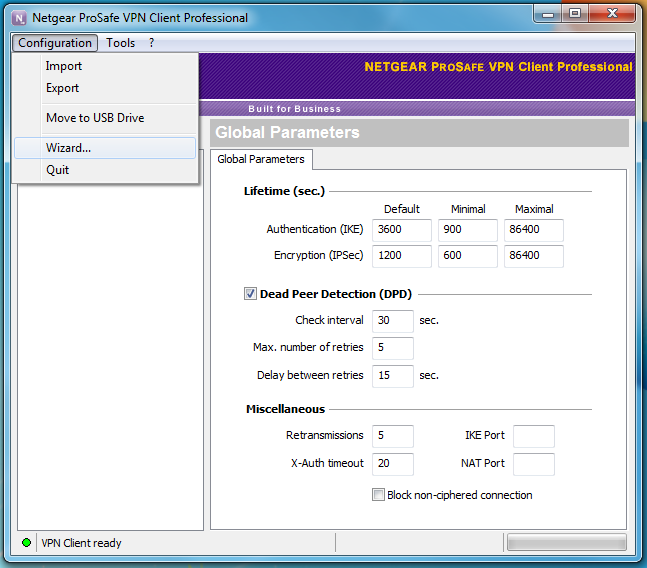Click the status bar progress bar
The width and height of the screenshot is (647, 568).
coord(567,542)
